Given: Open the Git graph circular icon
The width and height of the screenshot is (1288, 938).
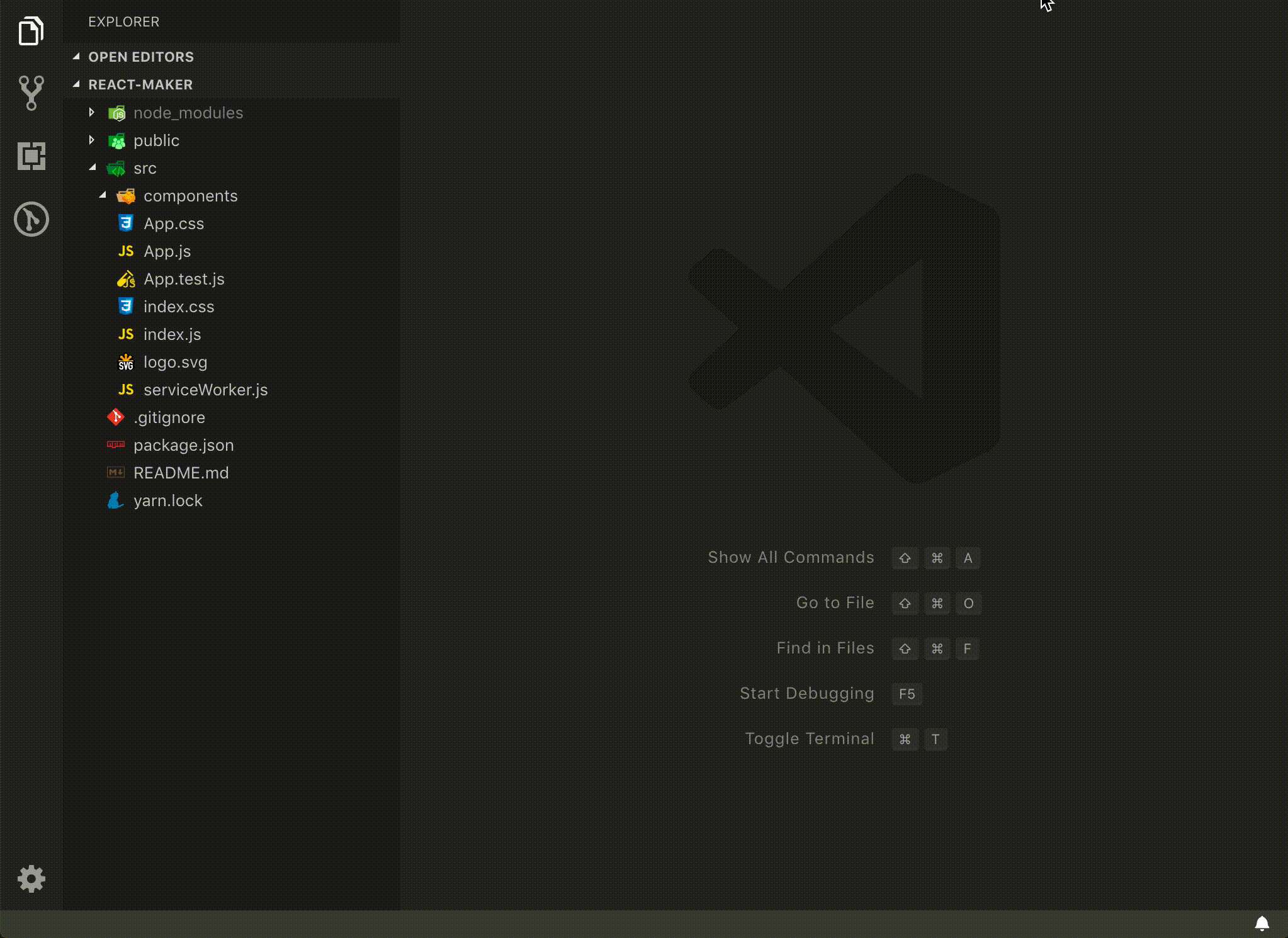Looking at the screenshot, I should pos(31,219).
